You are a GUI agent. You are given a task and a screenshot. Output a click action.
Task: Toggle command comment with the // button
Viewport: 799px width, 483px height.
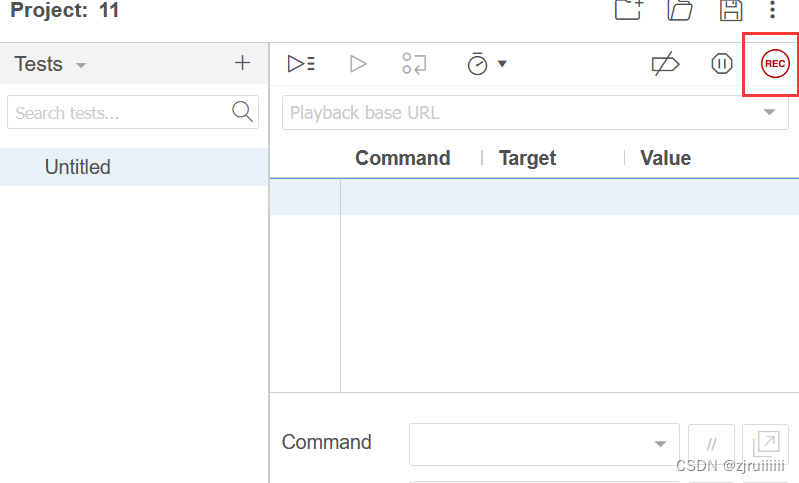(x=711, y=444)
